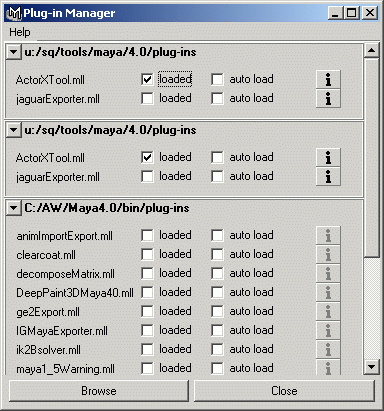Open info for ActorXTool.mll in second u:/sq section

point(328,157)
